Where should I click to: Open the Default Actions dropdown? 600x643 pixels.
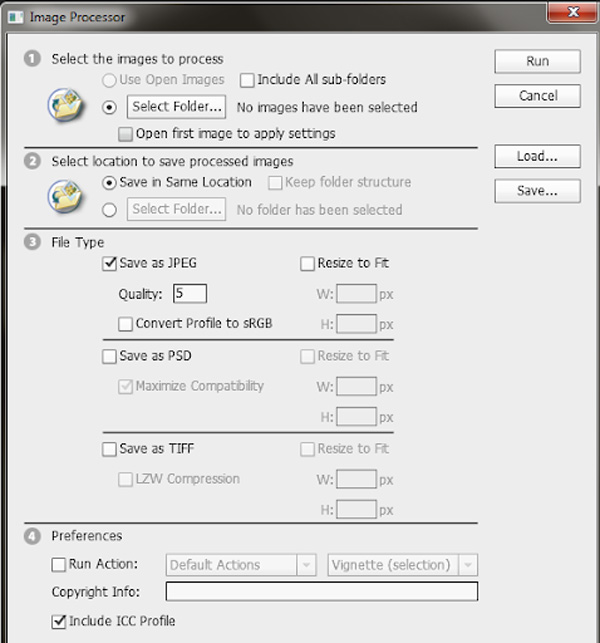point(241,565)
